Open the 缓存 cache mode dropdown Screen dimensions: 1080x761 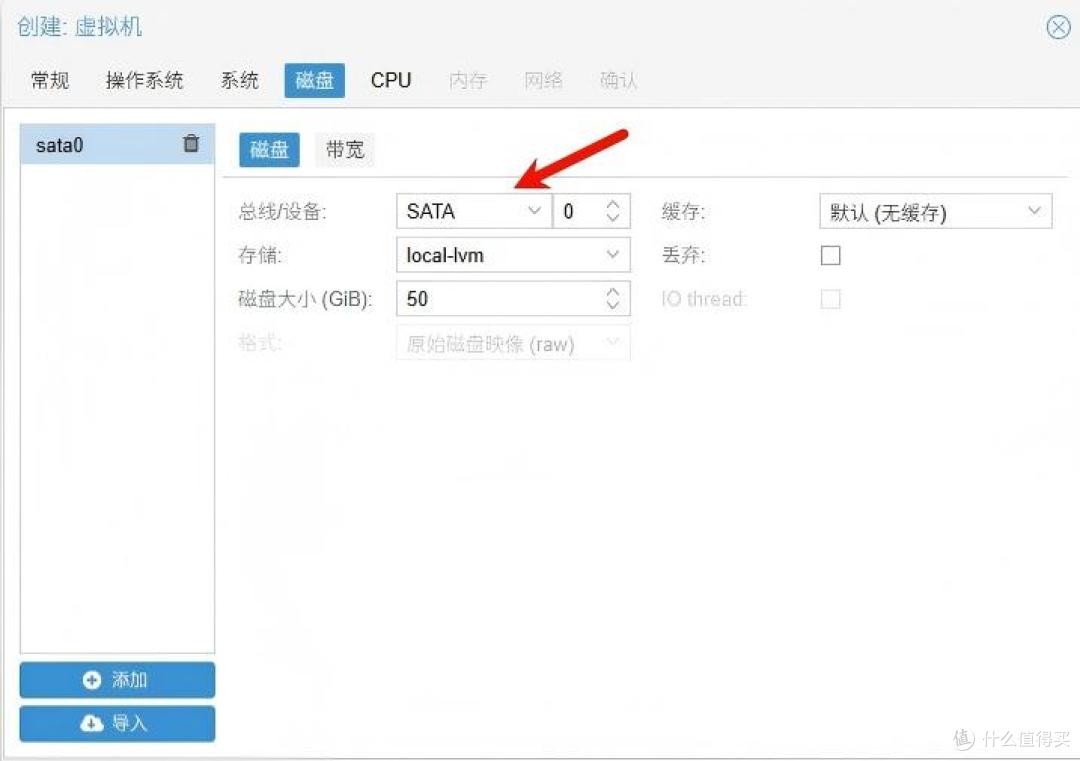point(935,211)
